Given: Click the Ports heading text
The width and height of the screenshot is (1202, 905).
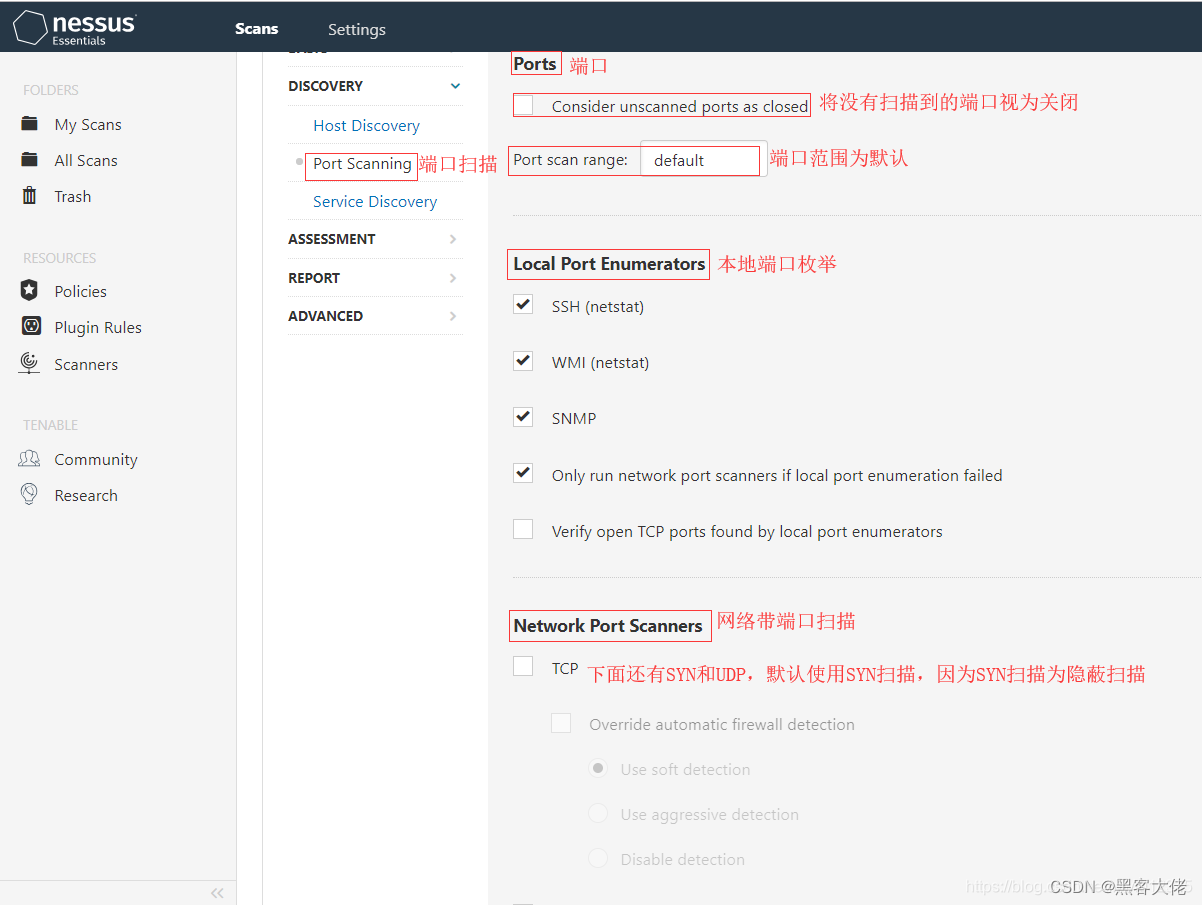Looking at the screenshot, I should tap(535, 63).
